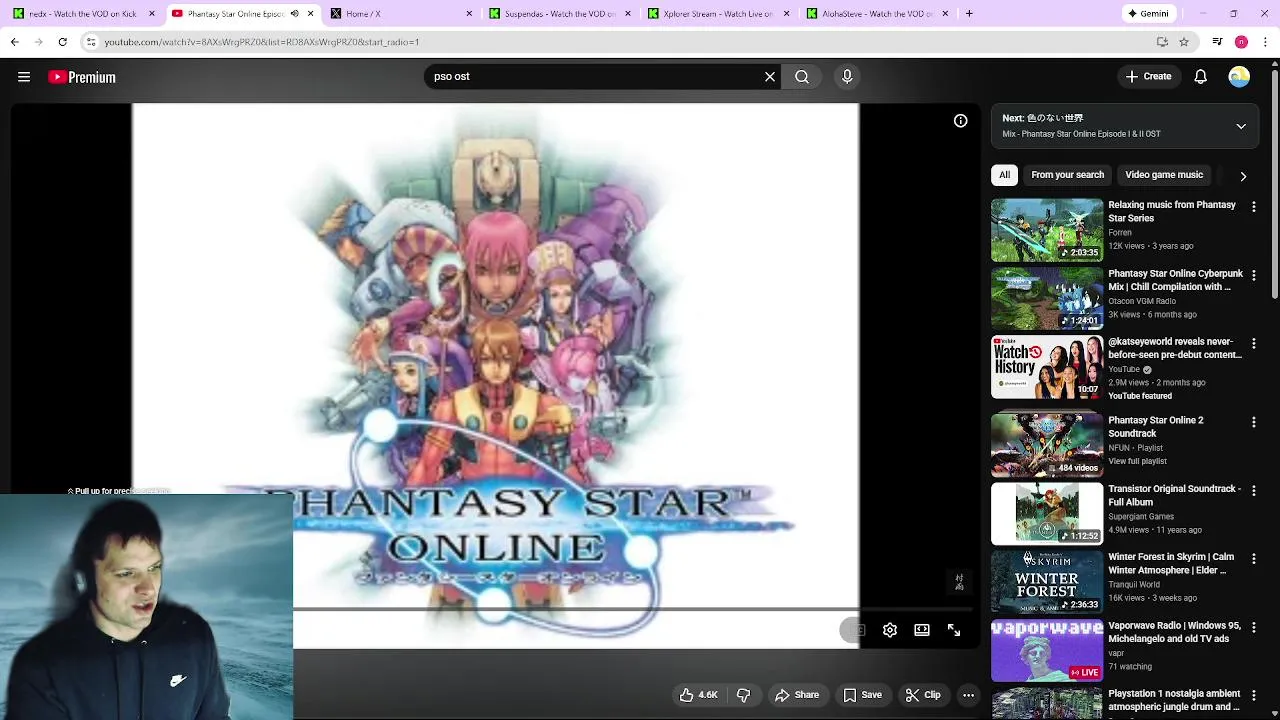Expand the Next mix playlist panel
This screenshot has height=720, width=1280.
click(1241, 126)
